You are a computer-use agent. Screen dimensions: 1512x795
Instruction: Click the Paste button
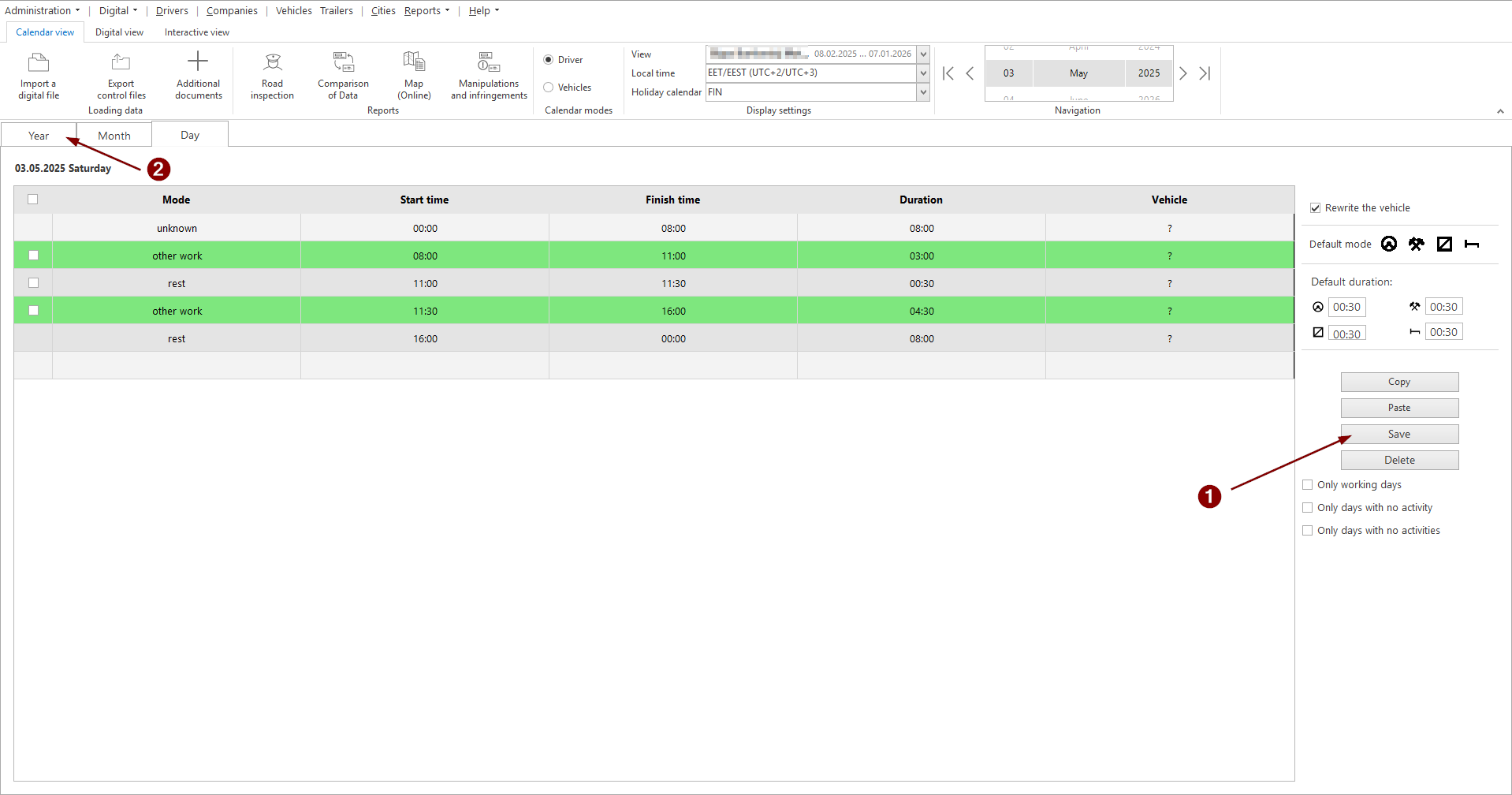pos(1399,408)
